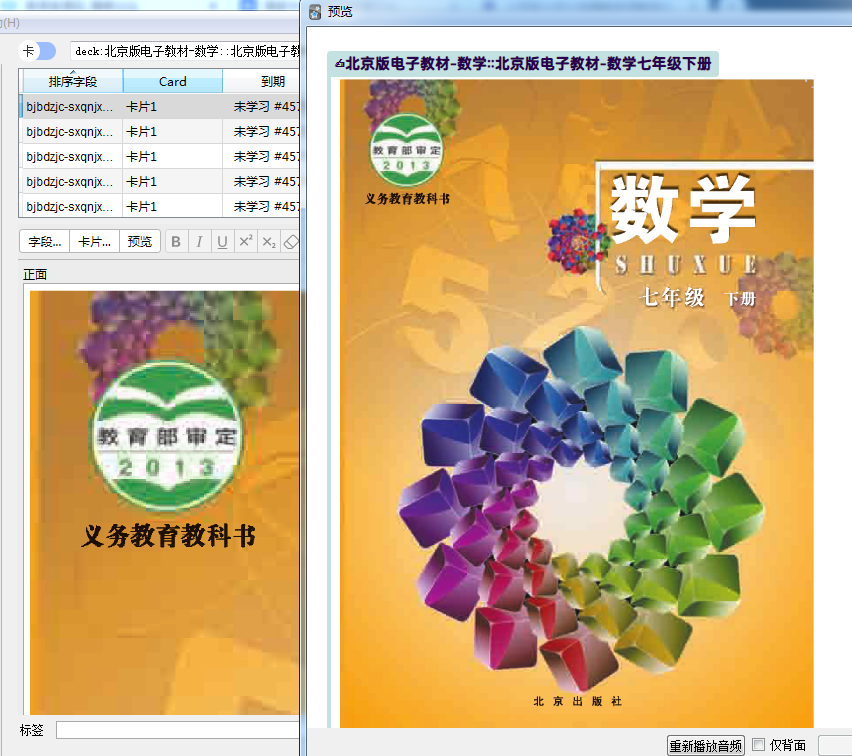Click the 到期 column header
Image resolution: width=852 pixels, height=756 pixels.
pyautogui.click(x=261, y=82)
